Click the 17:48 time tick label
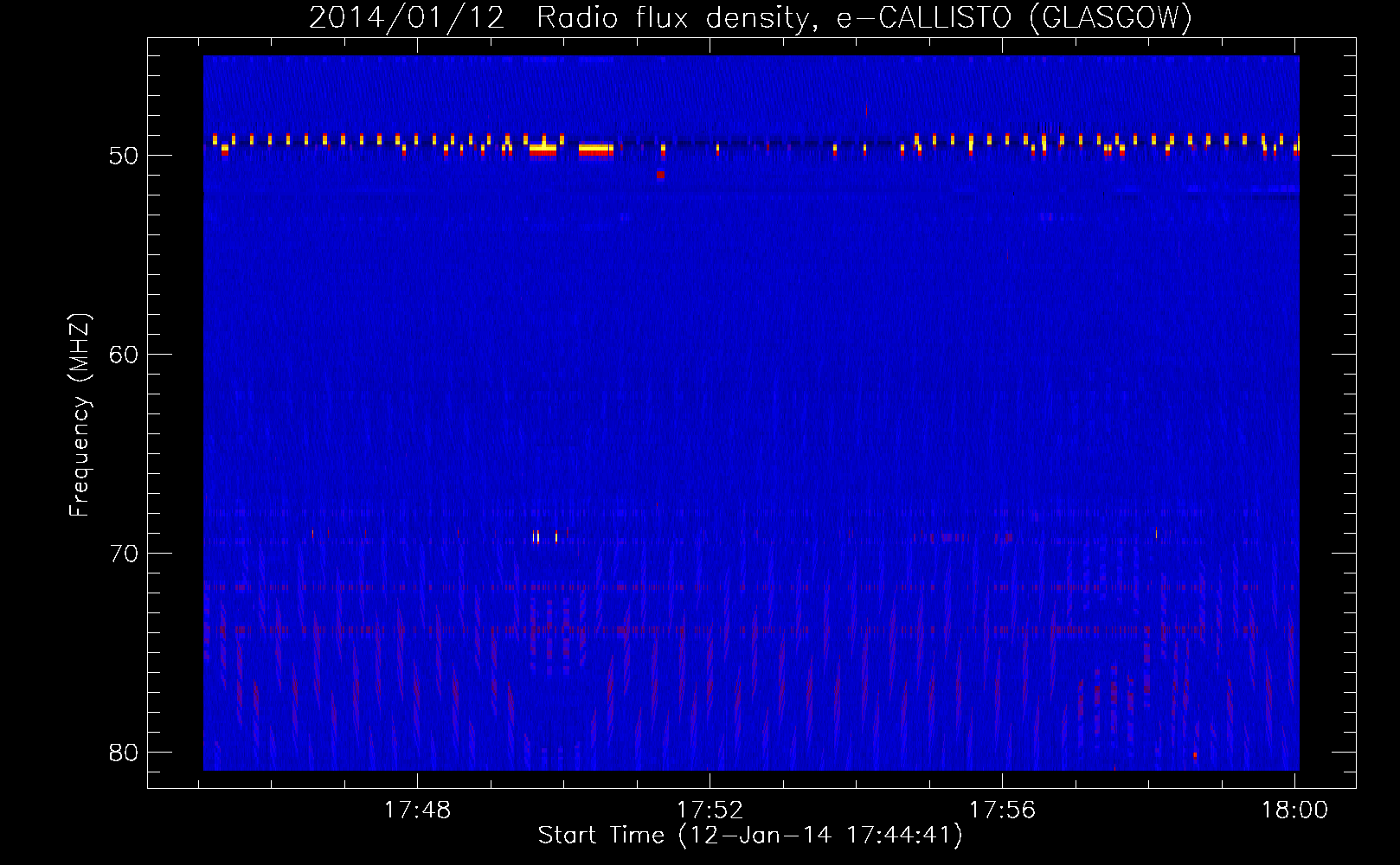This screenshot has height=865, width=1400. (x=417, y=811)
